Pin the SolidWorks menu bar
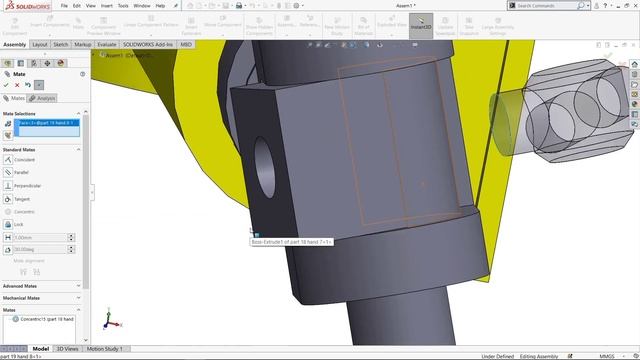This screenshot has height=360, width=640. tap(176, 6)
